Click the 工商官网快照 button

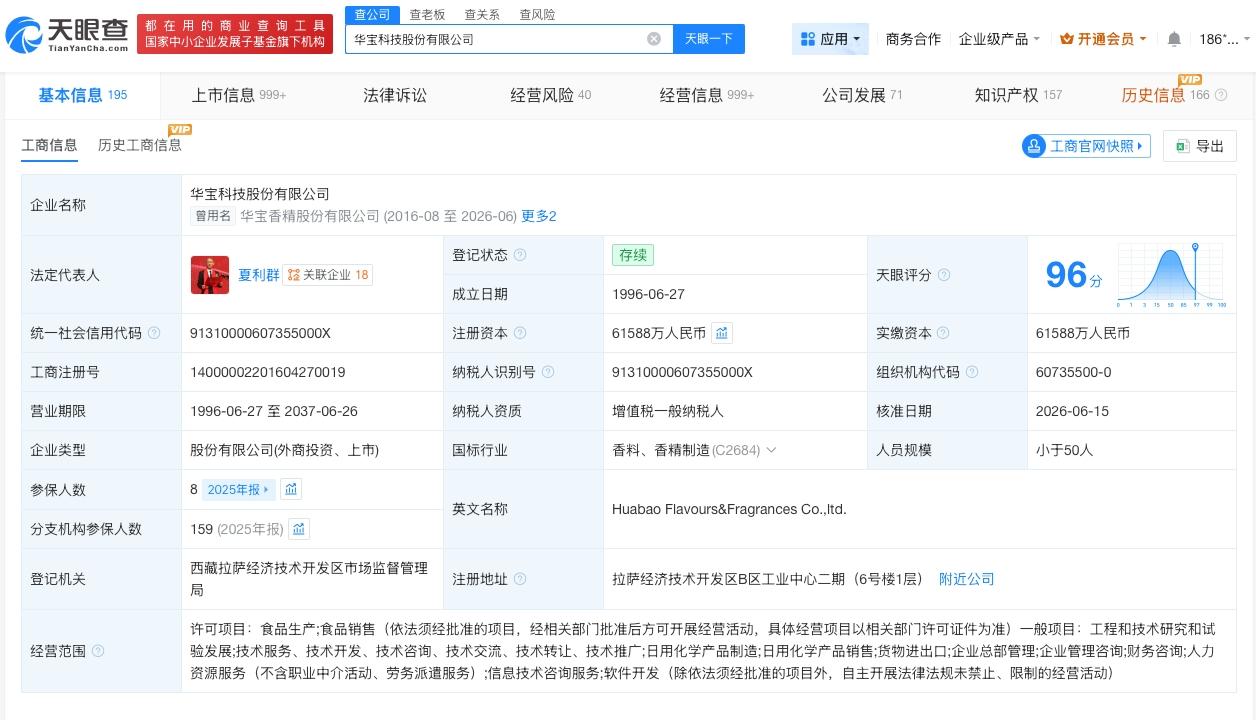(1086, 146)
